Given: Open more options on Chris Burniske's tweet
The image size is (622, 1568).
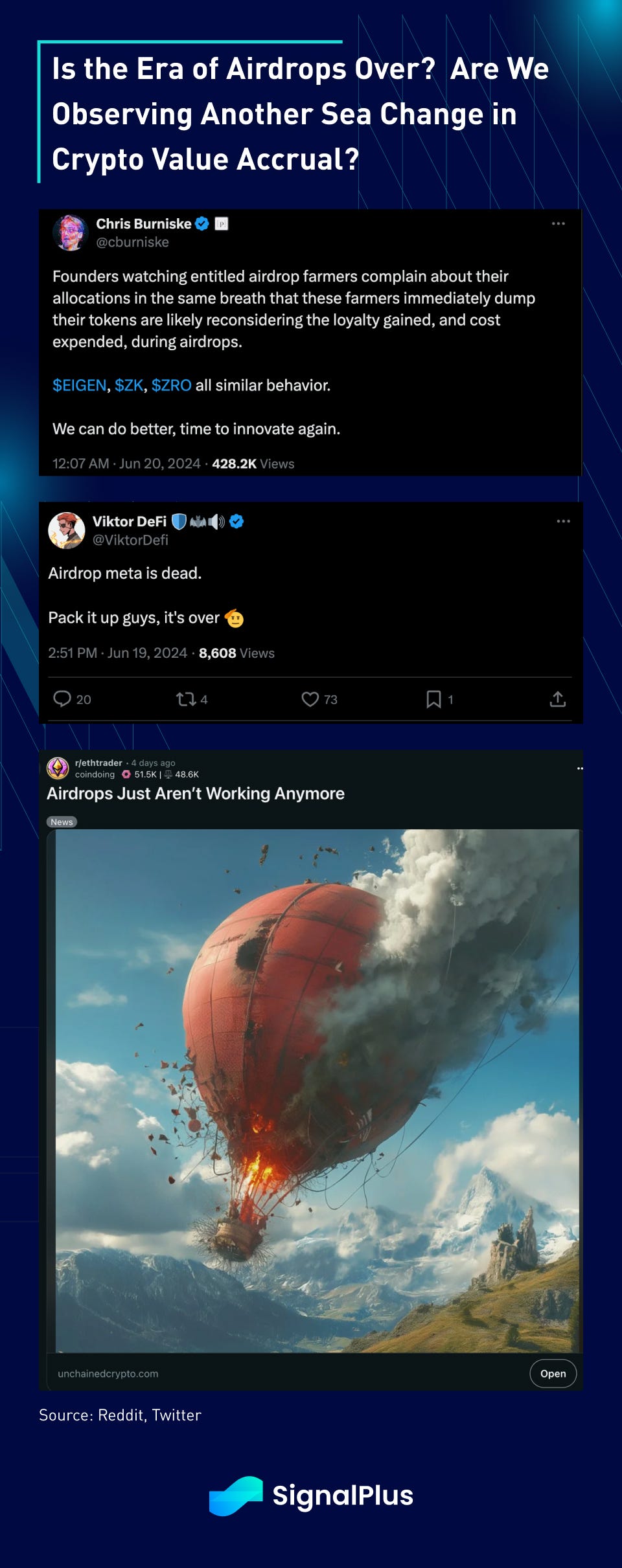Looking at the screenshot, I should 559,223.
